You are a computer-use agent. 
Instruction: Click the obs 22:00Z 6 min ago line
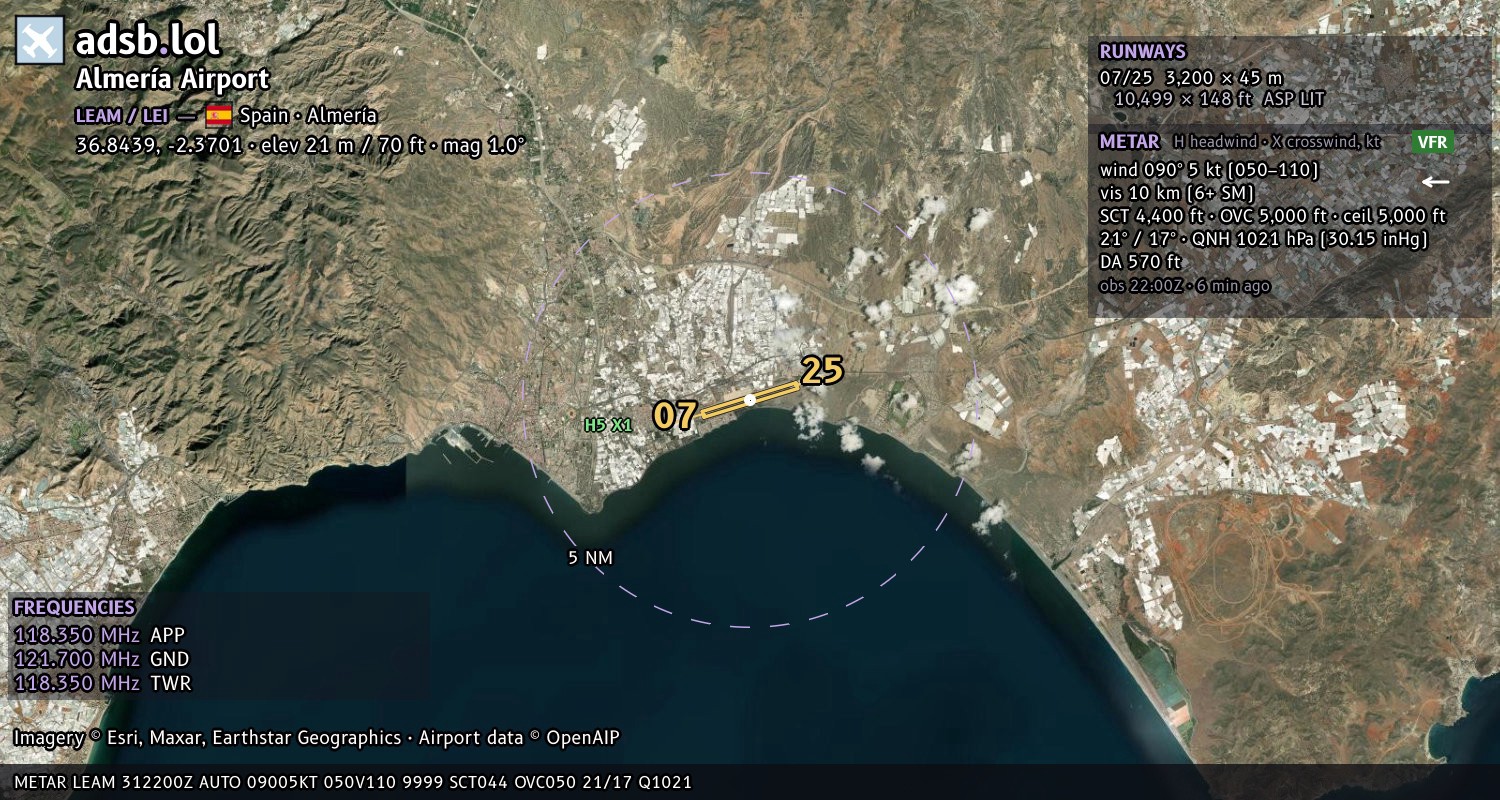click(1184, 286)
